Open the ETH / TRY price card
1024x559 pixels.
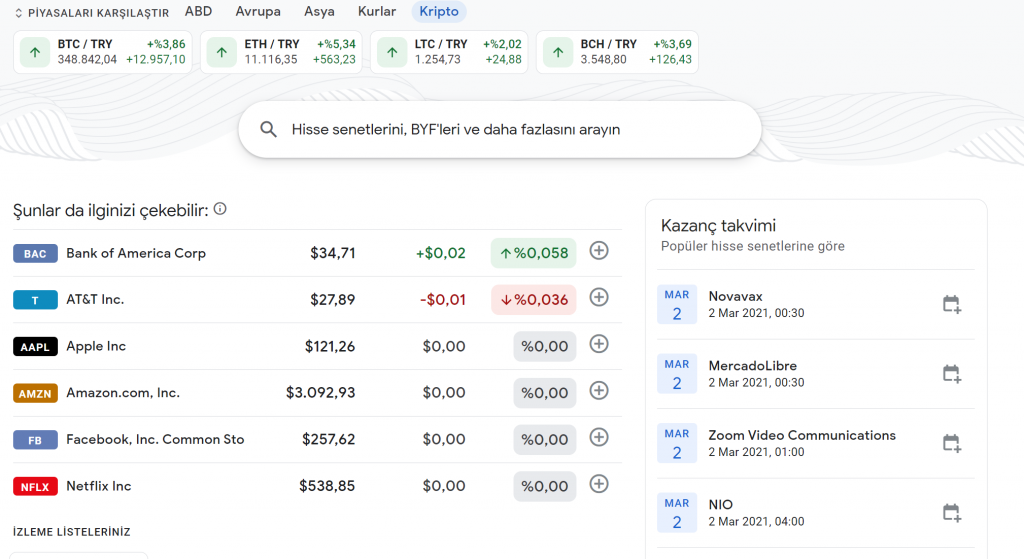pos(281,52)
